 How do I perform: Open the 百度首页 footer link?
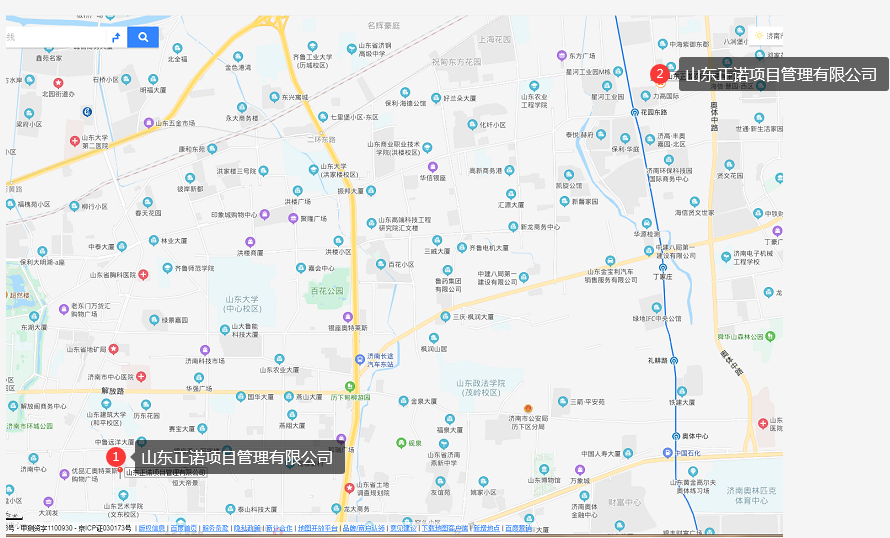point(184,528)
